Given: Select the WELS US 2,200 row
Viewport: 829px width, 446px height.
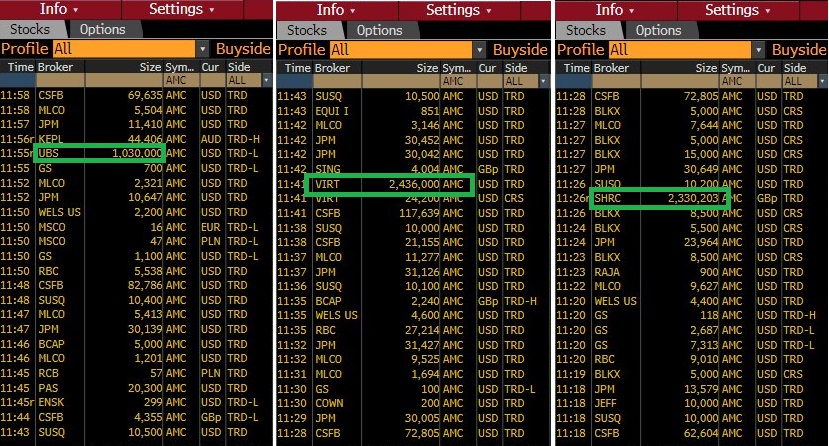Looking at the screenshot, I should [x=136, y=212].
